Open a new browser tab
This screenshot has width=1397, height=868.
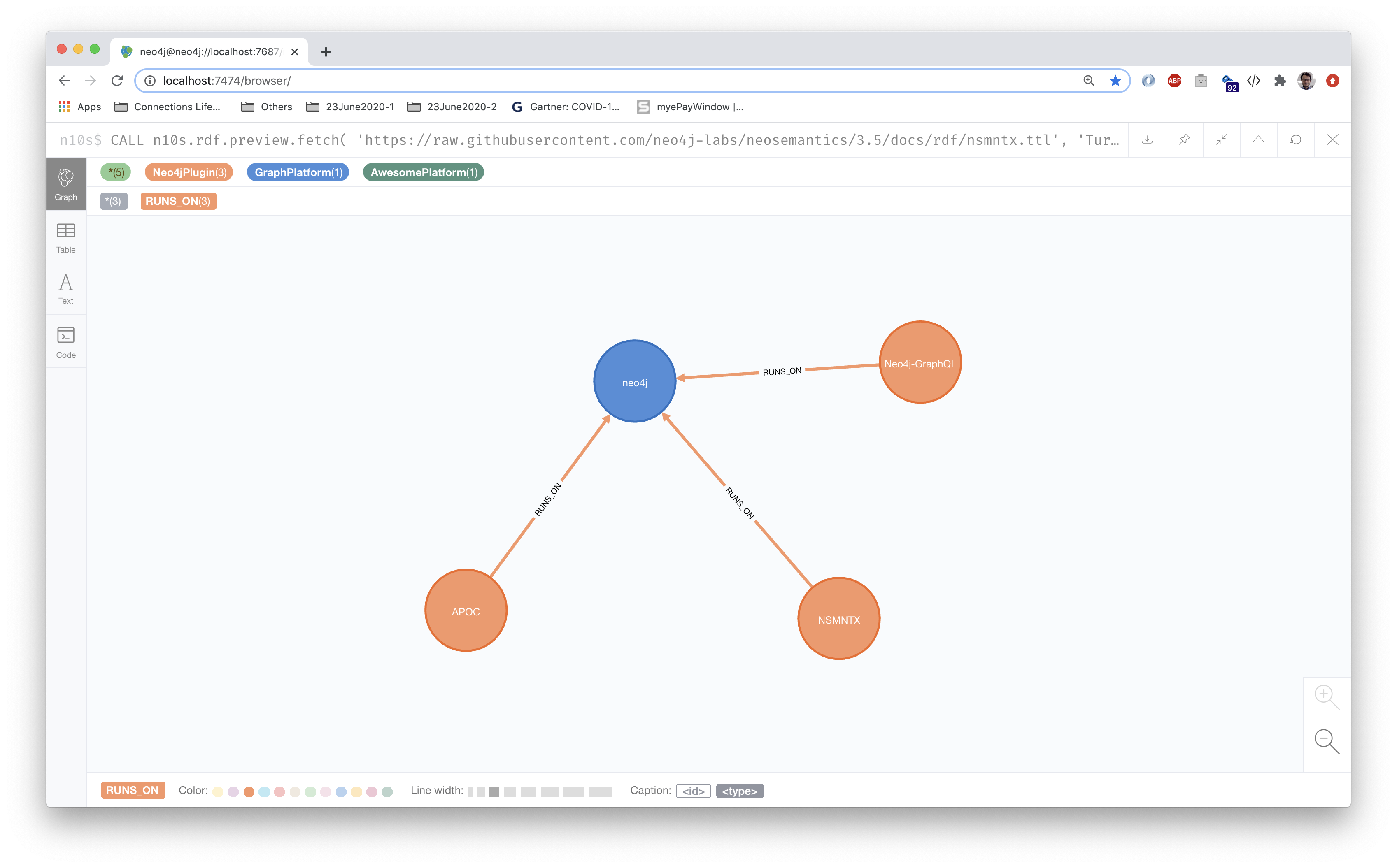[326, 52]
